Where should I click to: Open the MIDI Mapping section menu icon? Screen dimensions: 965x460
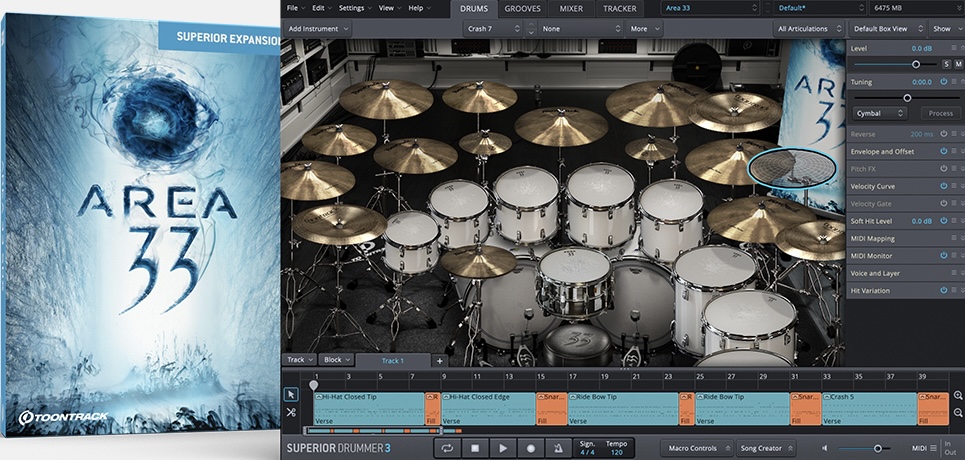[954, 238]
